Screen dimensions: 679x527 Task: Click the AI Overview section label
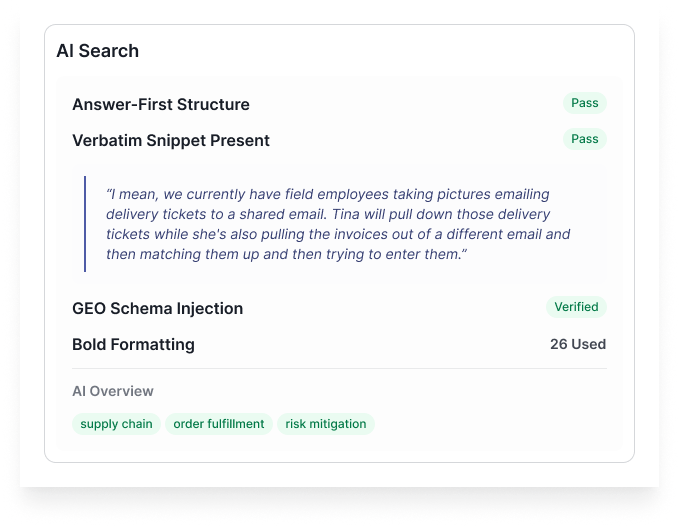coord(113,391)
